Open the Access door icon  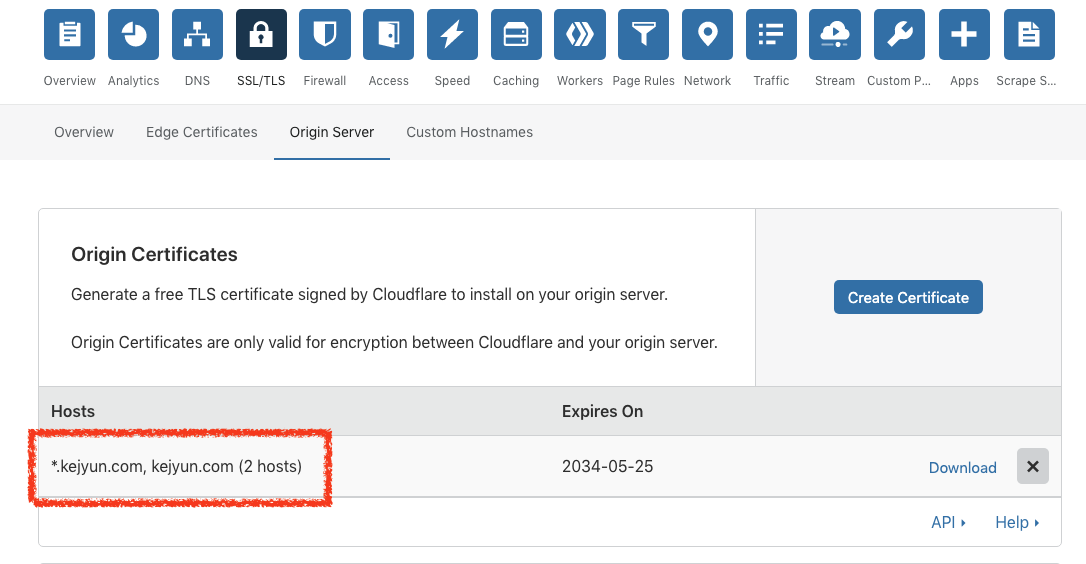389,35
